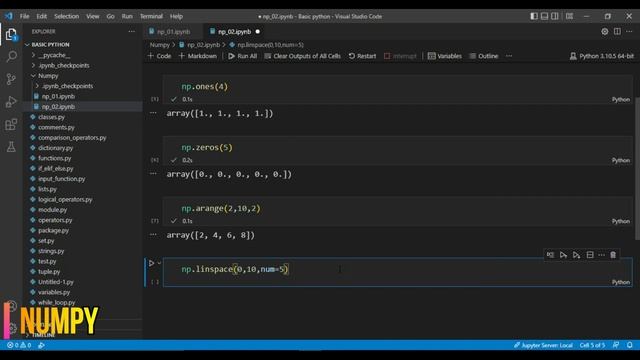Open the Testing flask view

point(11,147)
